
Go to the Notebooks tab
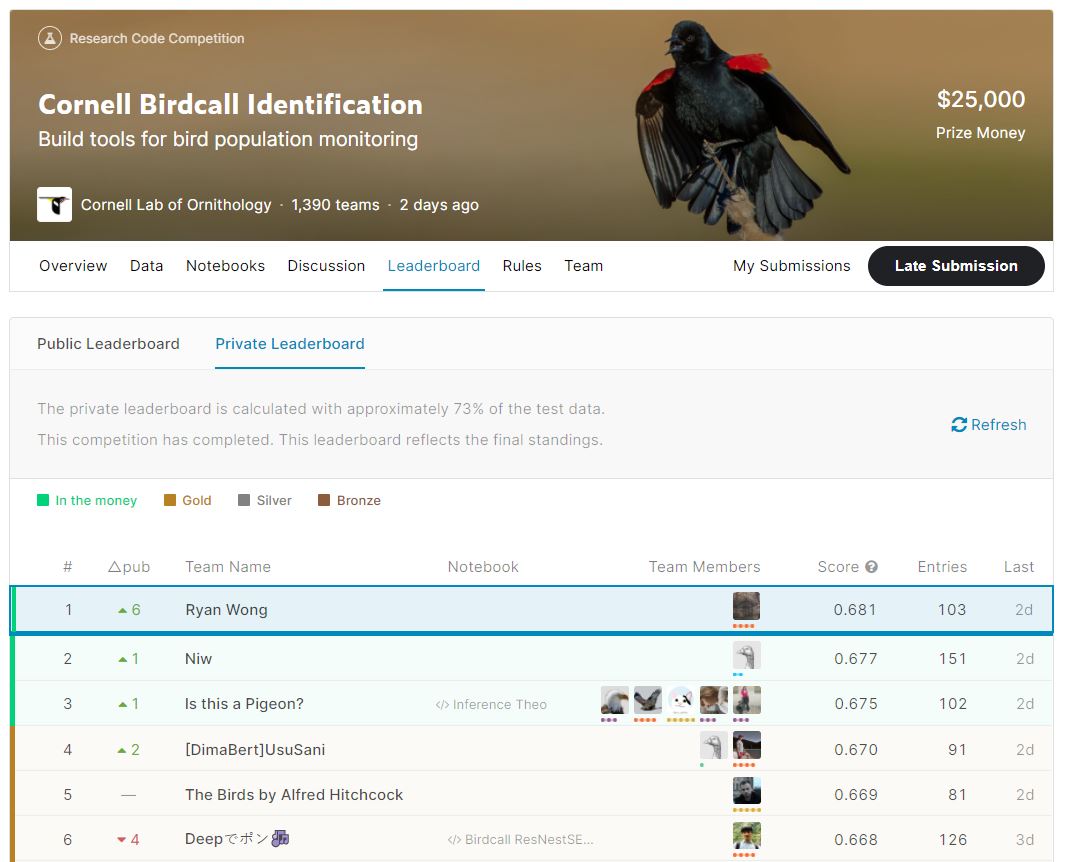click(225, 266)
